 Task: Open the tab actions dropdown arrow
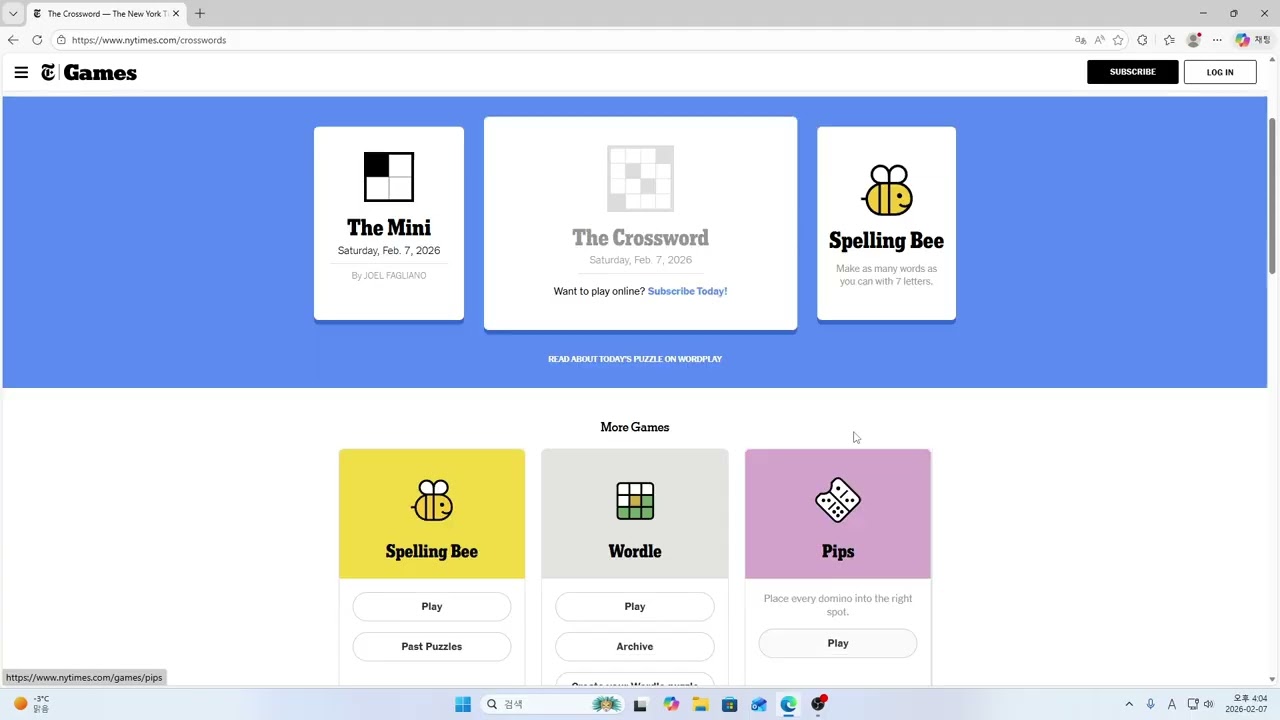[x=13, y=14]
